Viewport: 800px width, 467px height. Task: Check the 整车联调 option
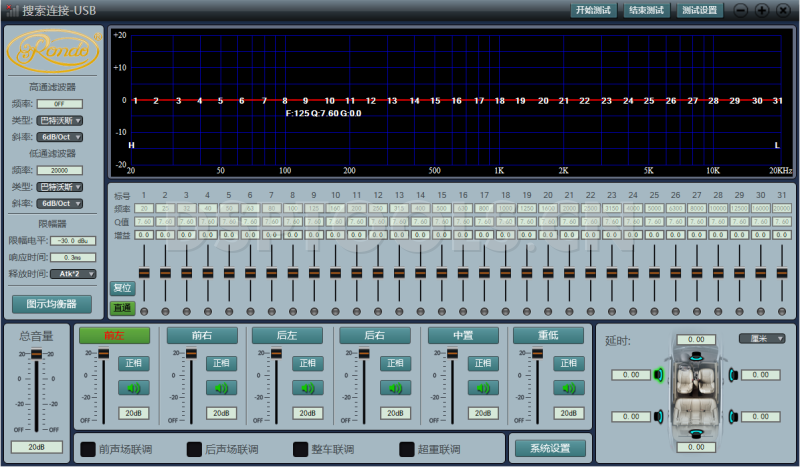tap(301, 449)
